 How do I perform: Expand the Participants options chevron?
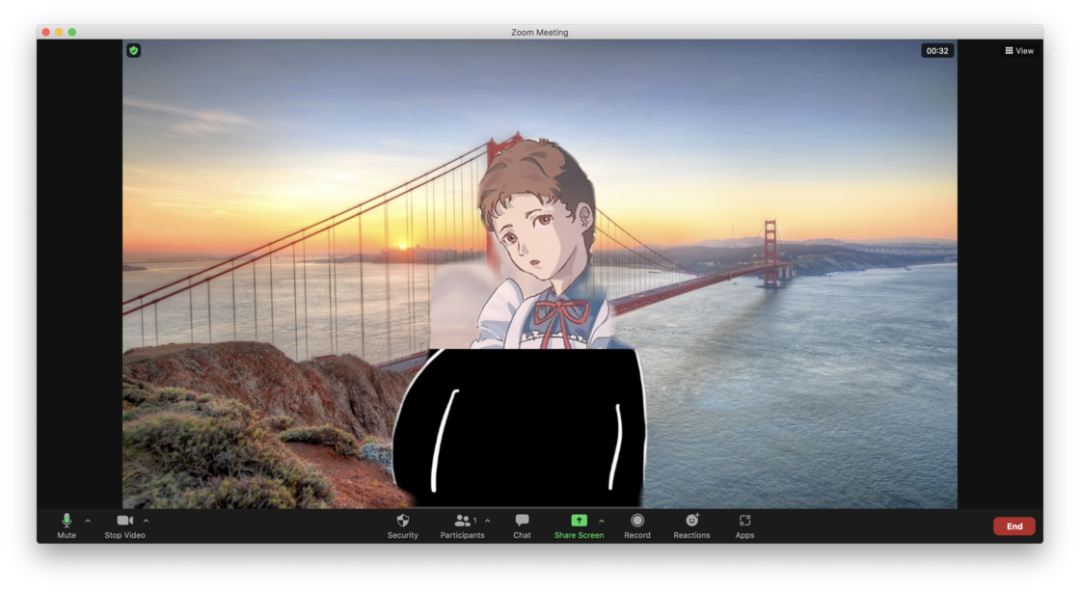click(488, 521)
